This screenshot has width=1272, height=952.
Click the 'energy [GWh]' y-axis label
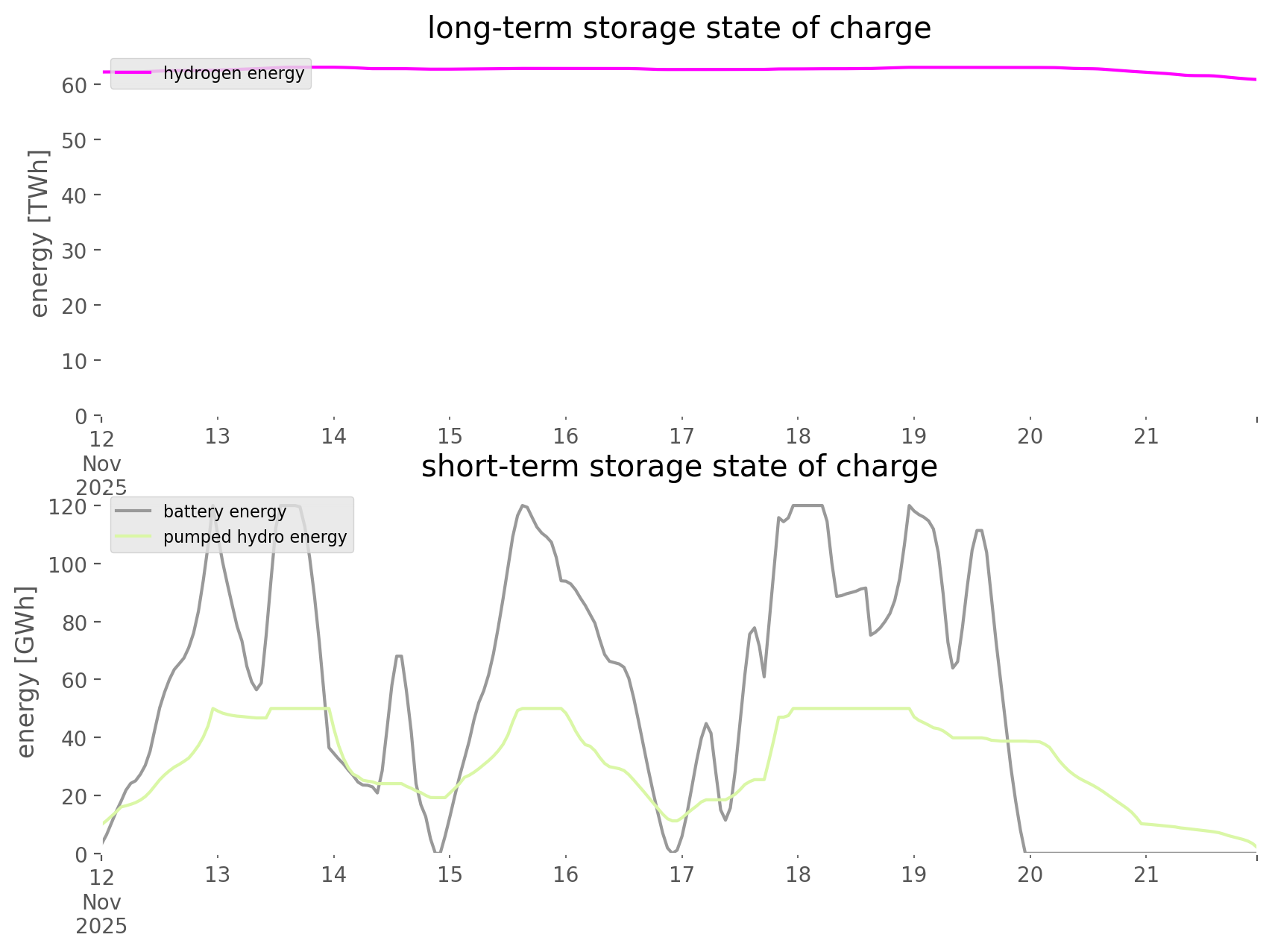(26, 672)
